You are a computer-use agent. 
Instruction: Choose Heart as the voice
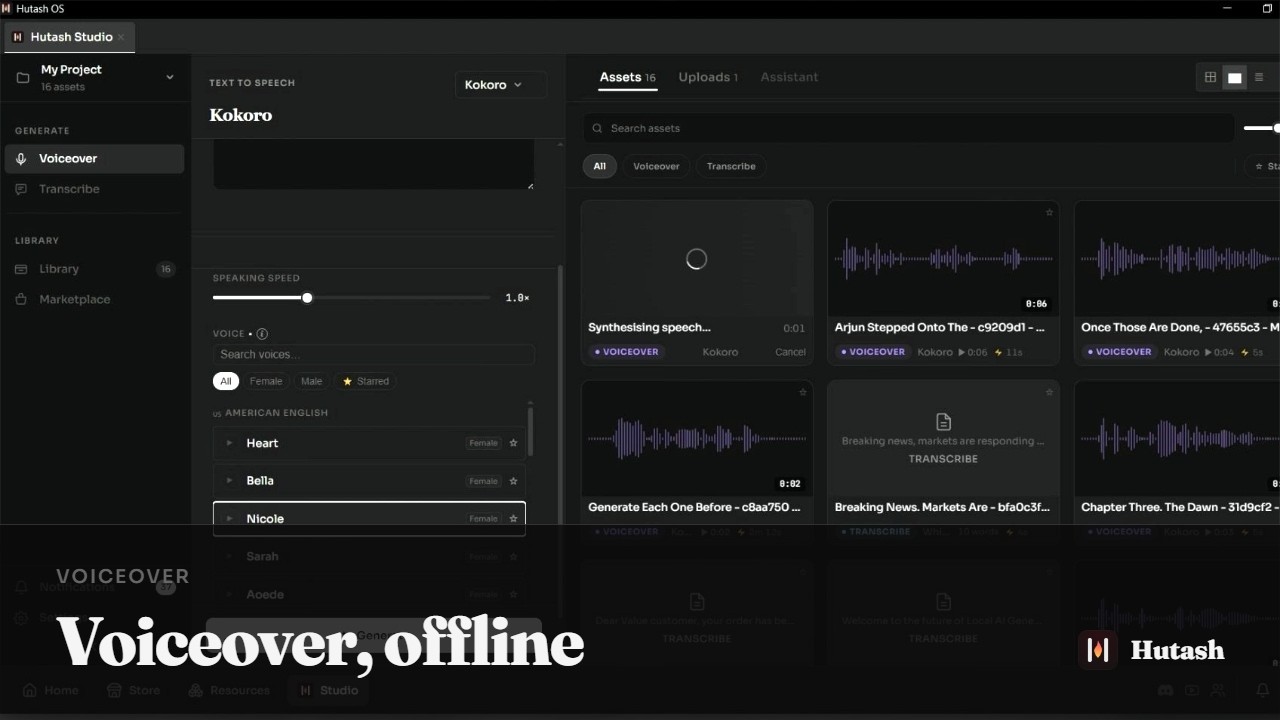(x=369, y=443)
